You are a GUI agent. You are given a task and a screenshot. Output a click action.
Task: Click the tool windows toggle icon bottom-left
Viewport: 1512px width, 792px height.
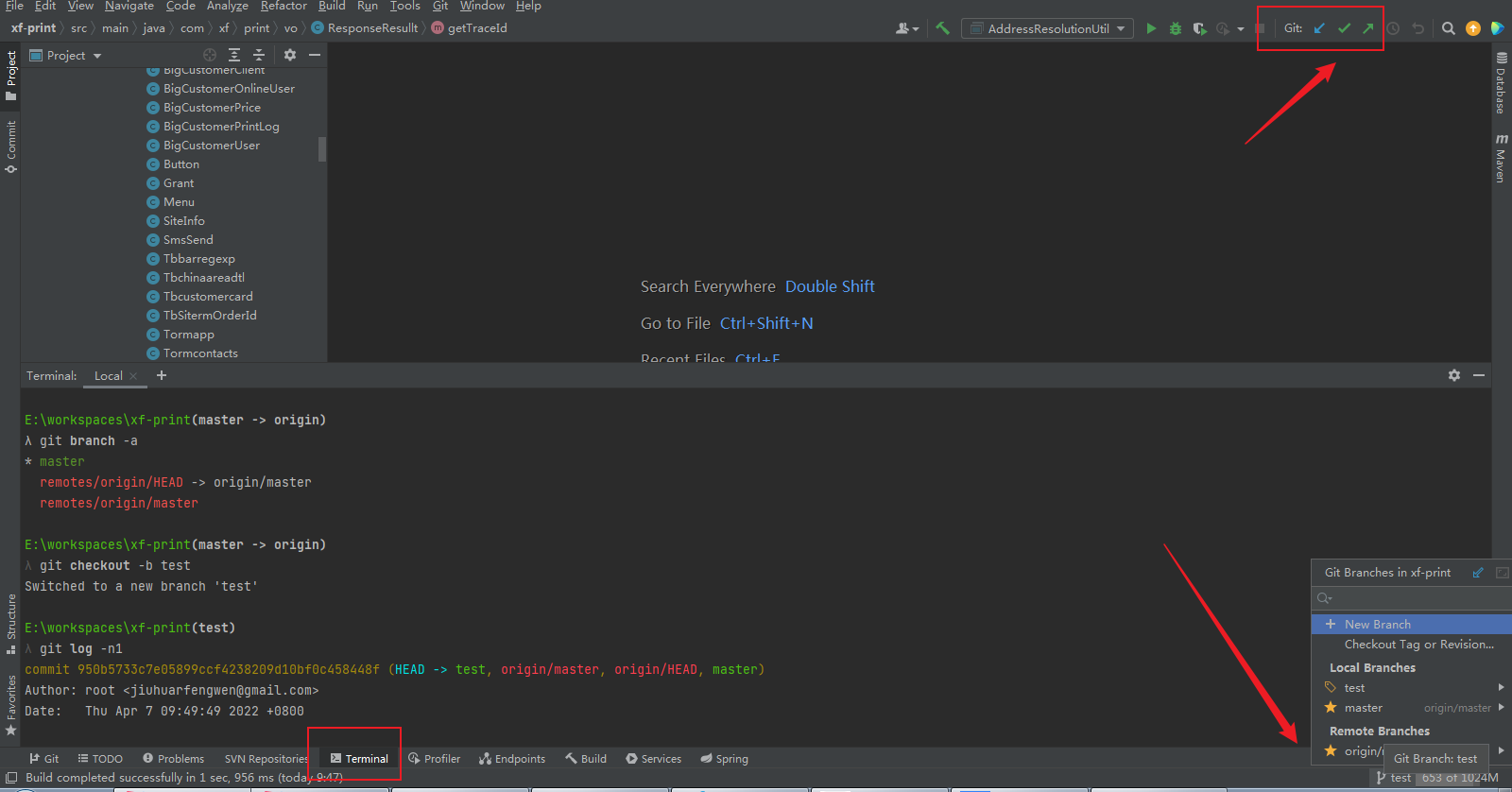pyautogui.click(x=11, y=778)
